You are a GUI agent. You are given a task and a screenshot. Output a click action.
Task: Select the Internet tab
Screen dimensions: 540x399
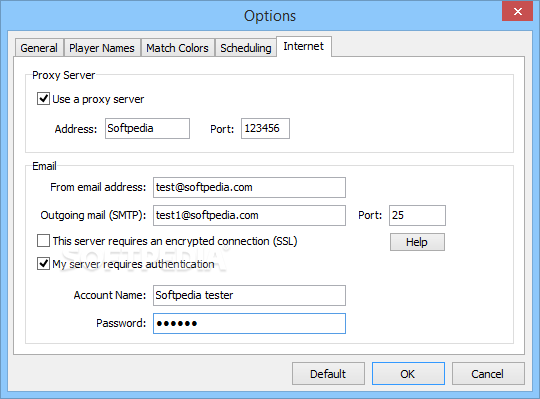(x=304, y=46)
